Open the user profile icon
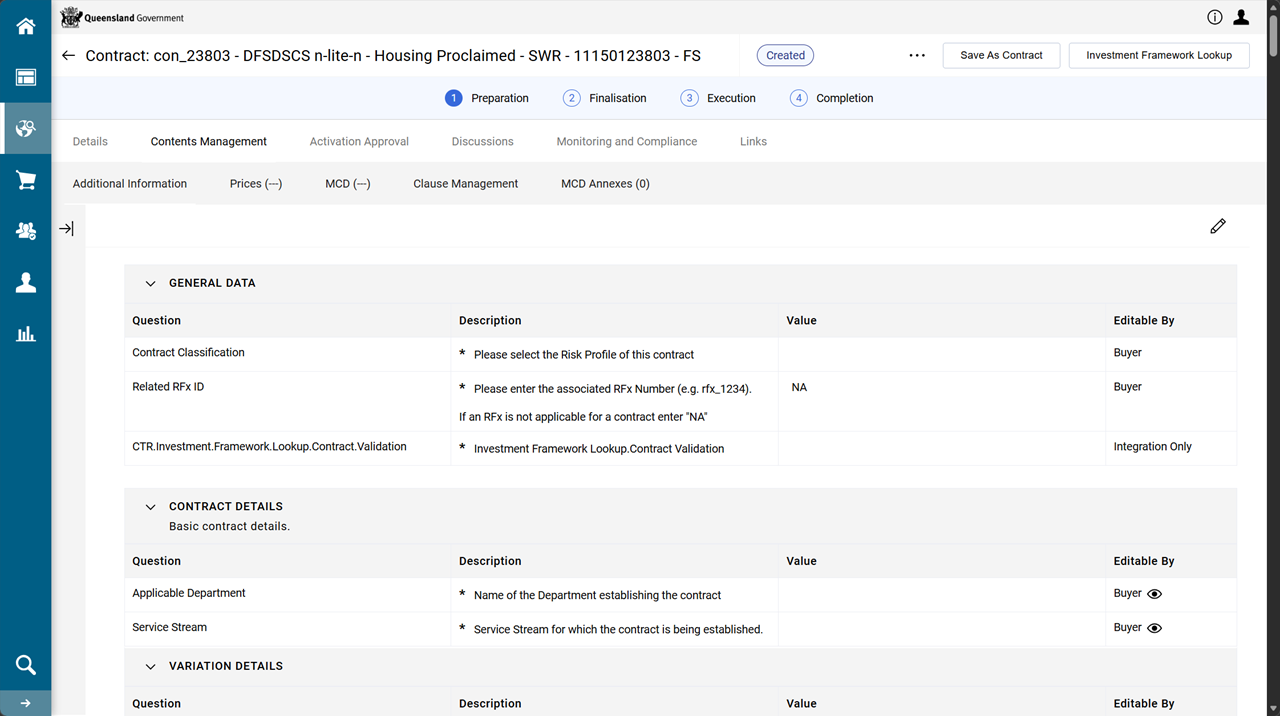1280x716 pixels. [1241, 17]
